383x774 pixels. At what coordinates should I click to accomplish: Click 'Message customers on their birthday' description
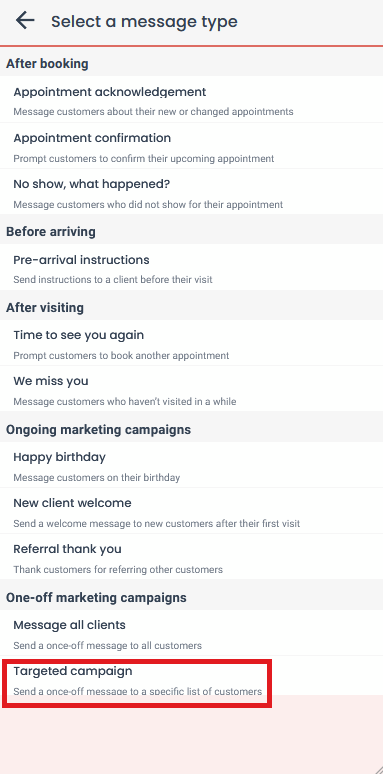97,477
